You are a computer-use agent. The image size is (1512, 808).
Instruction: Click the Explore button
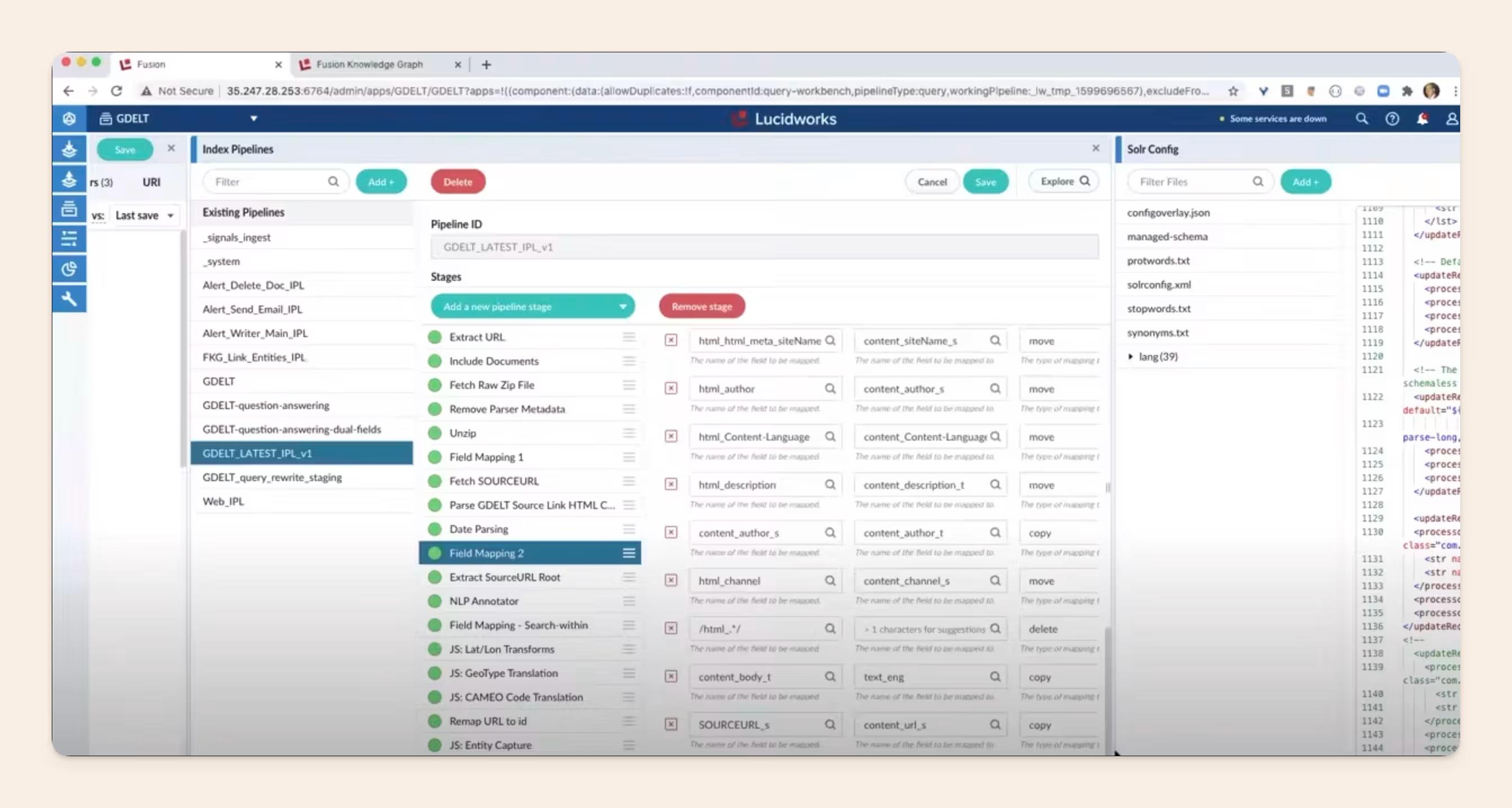(x=1063, y=181)
